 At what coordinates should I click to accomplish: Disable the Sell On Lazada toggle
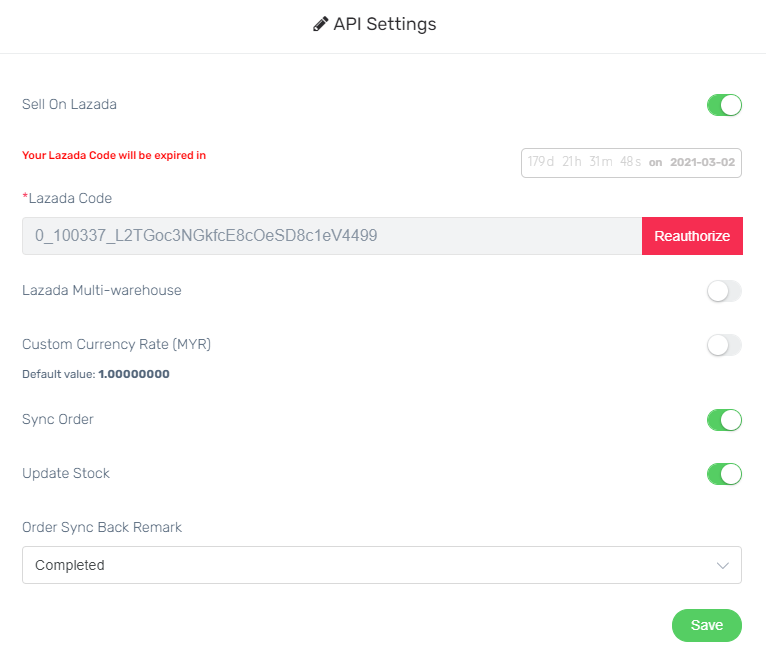724,105
